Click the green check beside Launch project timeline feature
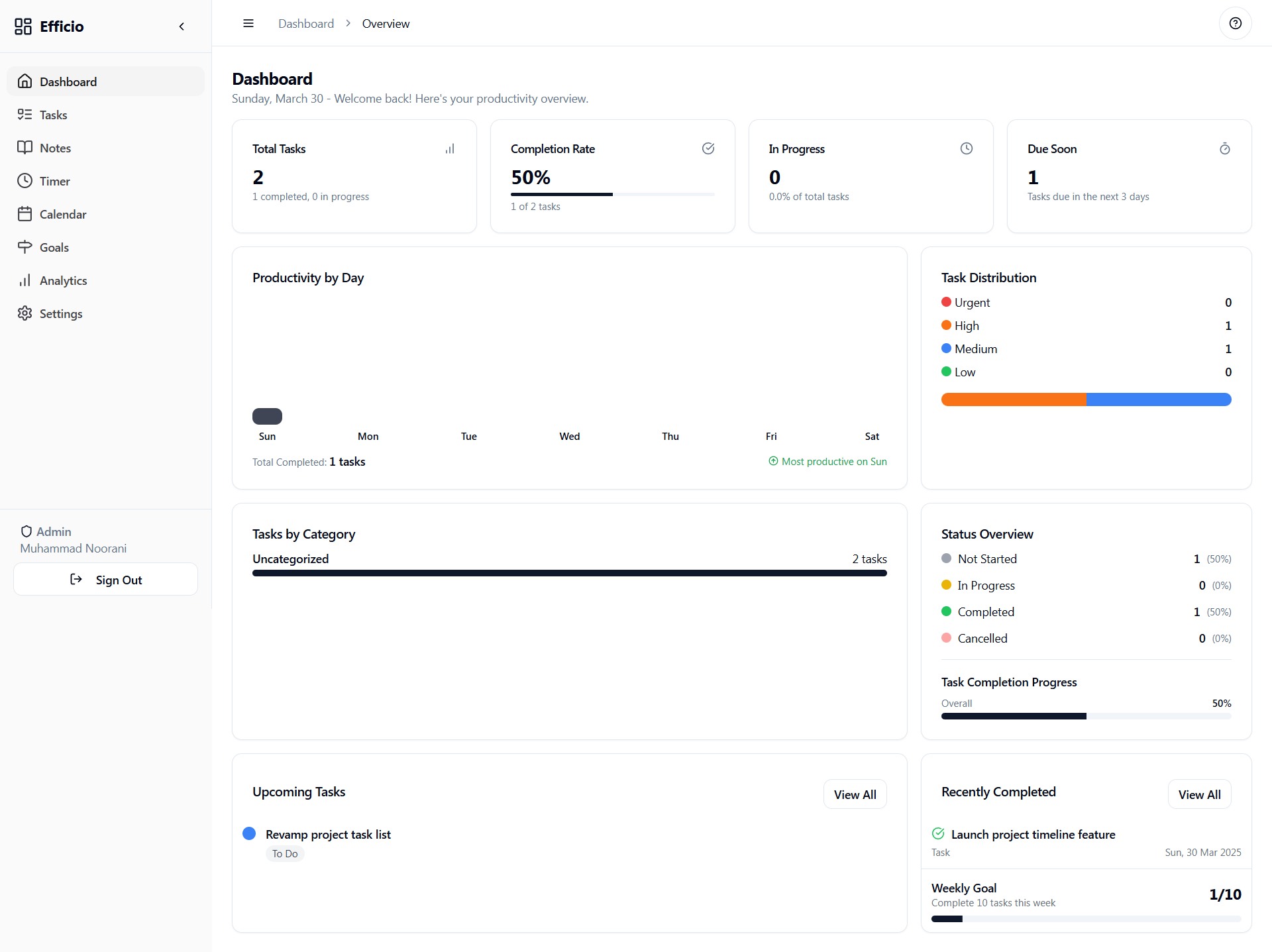This screenshot has width=1272, height=952. 938,833
